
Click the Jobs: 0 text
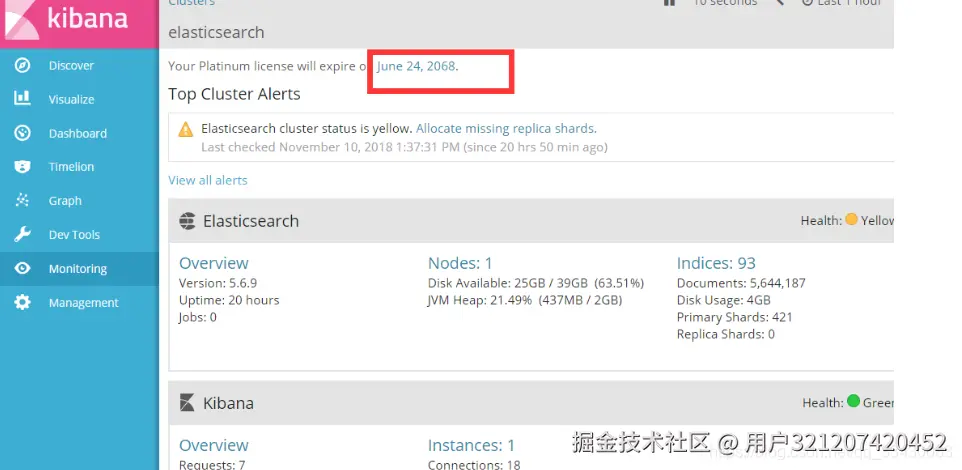(x=198, y=317)
